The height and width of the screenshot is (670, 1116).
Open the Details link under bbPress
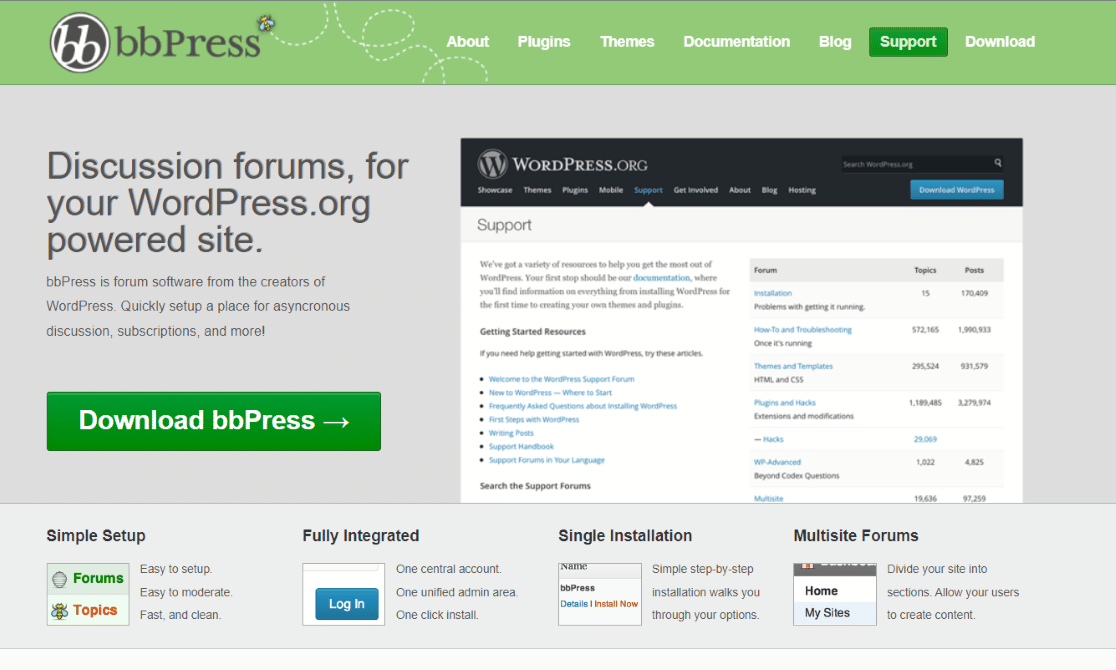coord(574,604)
